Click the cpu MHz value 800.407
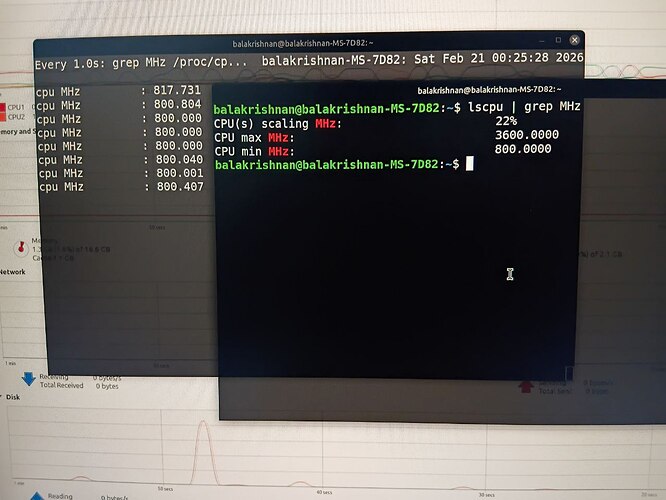The image size is (666, 500). pyautogui.click(x=180, y=186)
